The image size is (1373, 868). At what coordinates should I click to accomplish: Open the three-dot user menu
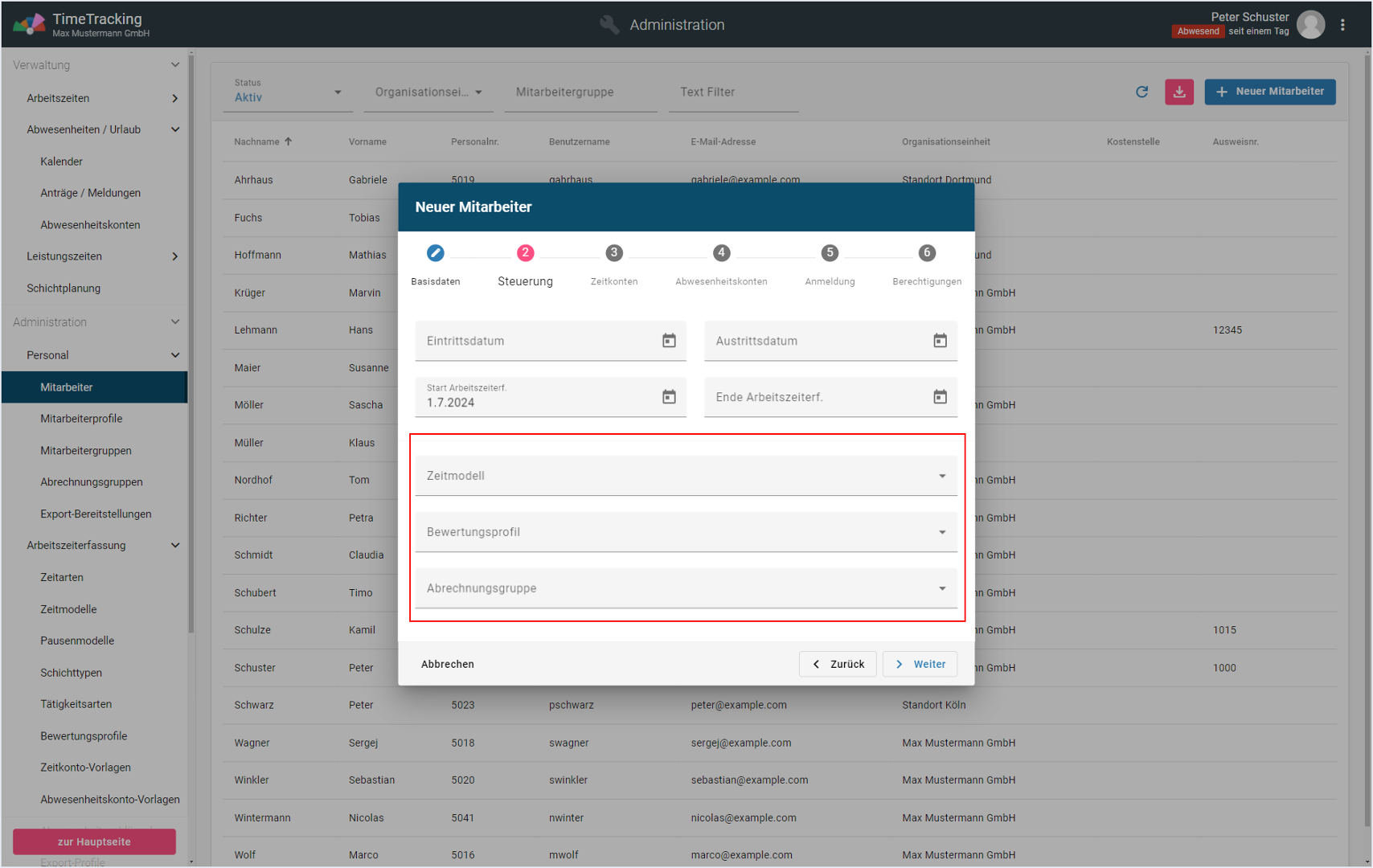tap(1342, 25)
